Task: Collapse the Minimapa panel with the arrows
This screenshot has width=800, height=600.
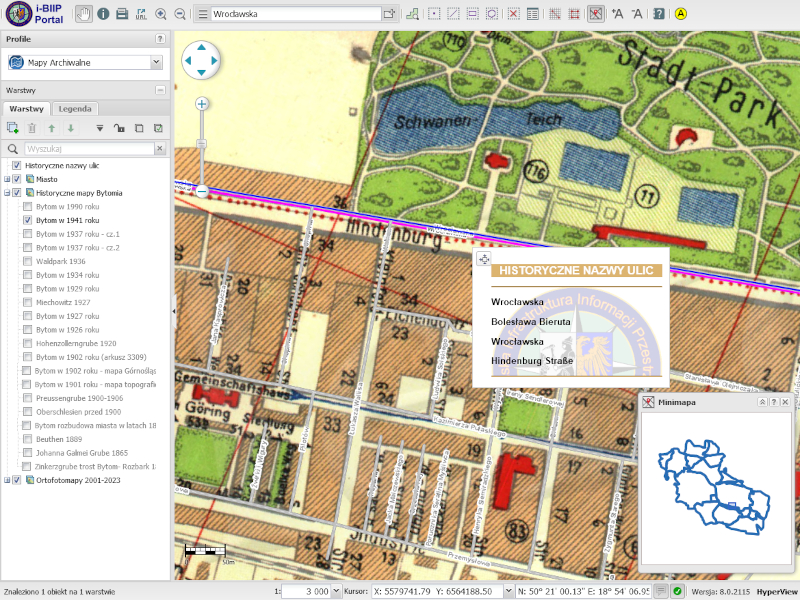Action: [762, 402]
